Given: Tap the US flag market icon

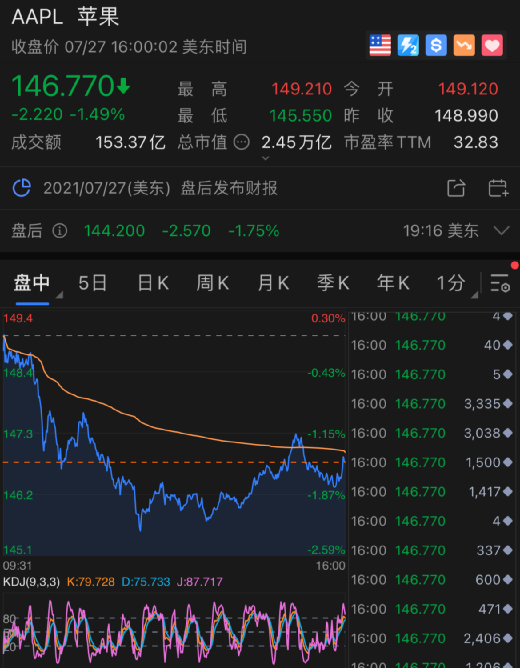Looking at the screenshot, I should pyautogui.click(x=380, y=45).
